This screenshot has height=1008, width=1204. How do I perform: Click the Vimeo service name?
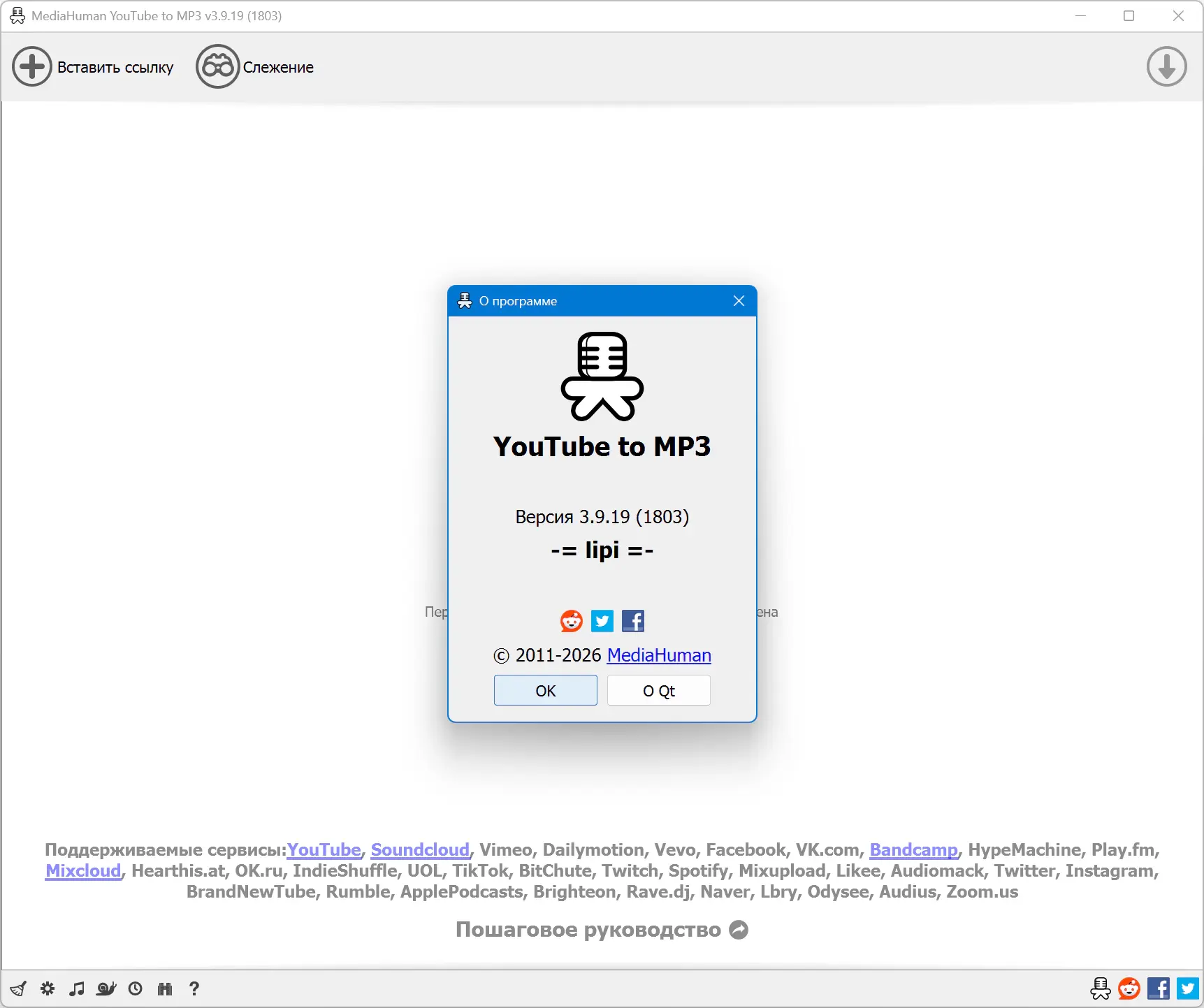coord(506,850)
